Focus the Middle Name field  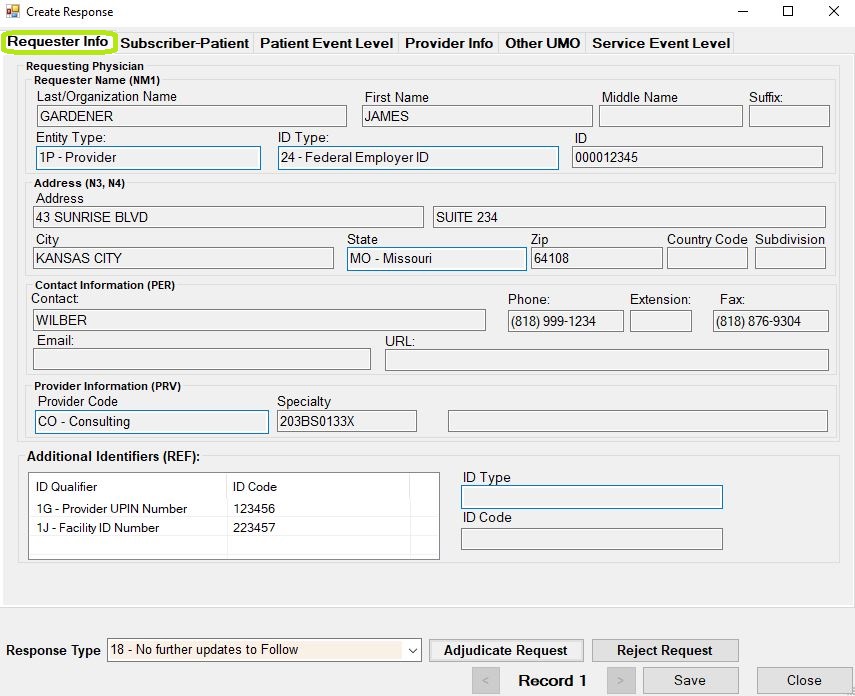pyautogui.click(x=671, y=116)
